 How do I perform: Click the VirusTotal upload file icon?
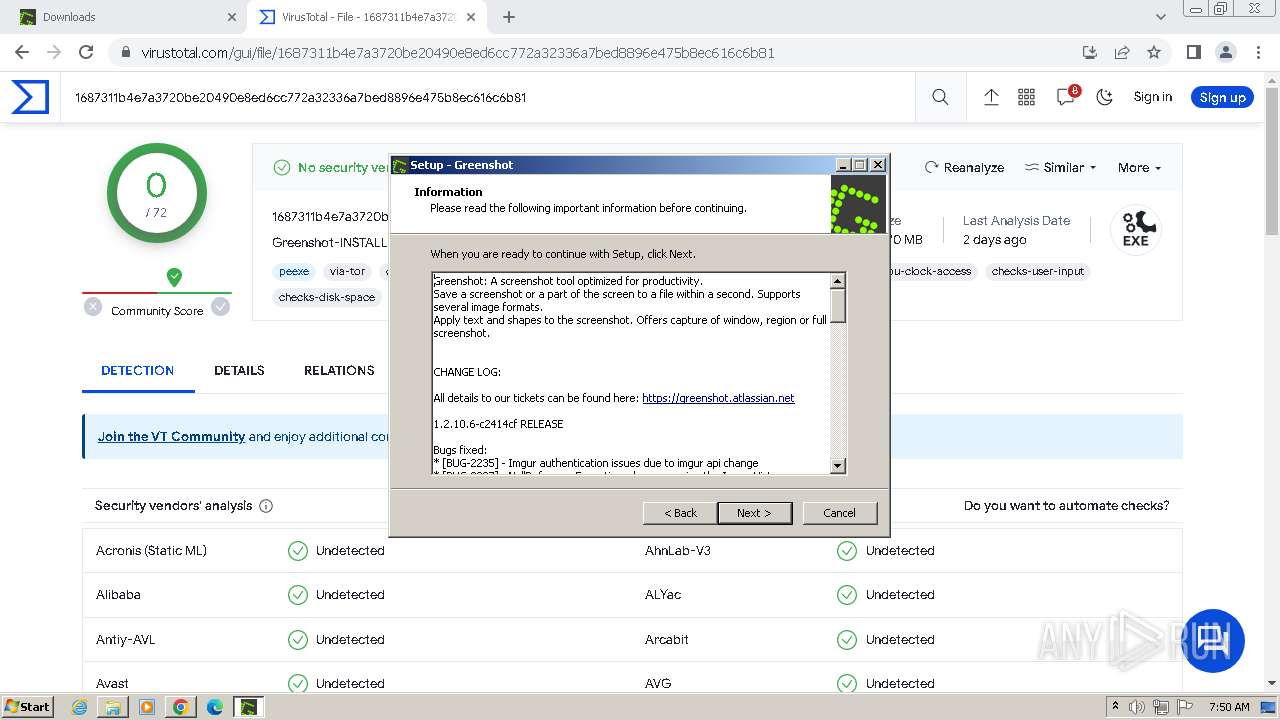click(991, 97)
